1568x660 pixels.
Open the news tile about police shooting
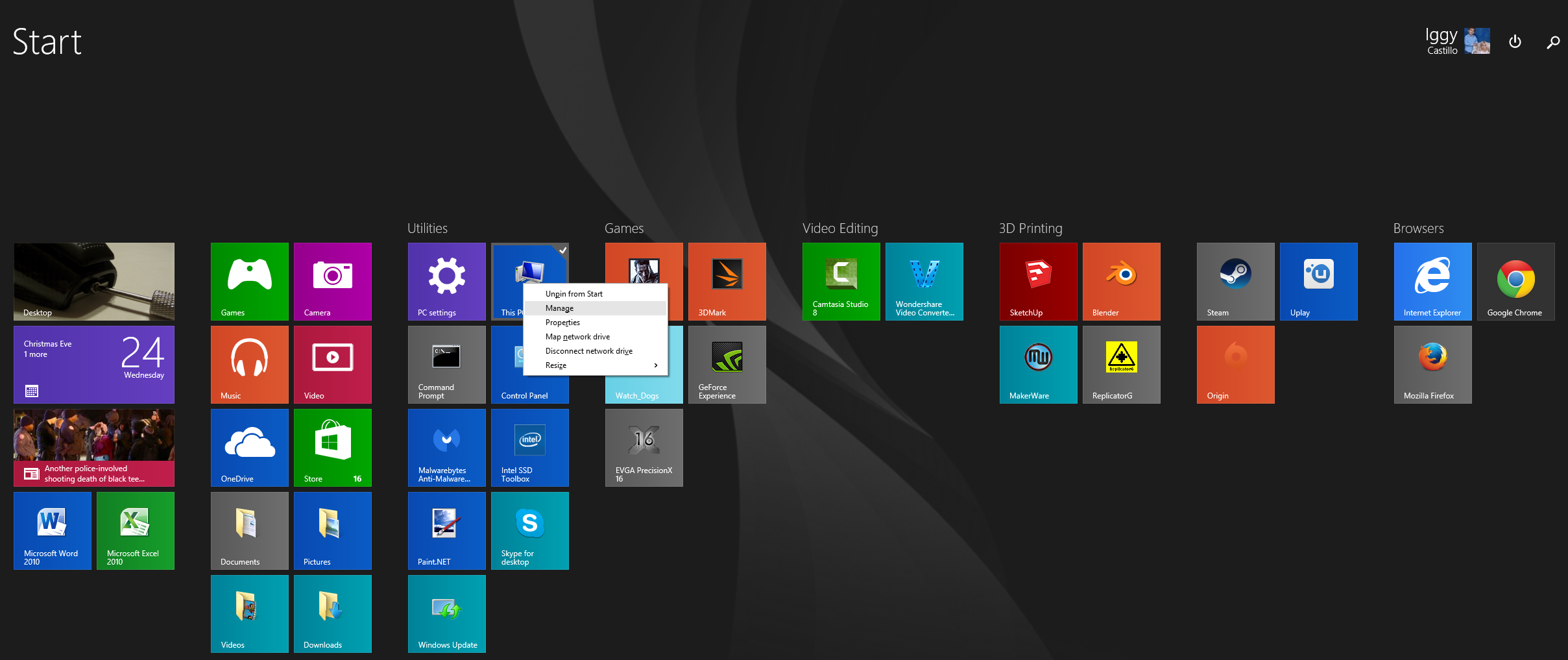click(94, 447)
